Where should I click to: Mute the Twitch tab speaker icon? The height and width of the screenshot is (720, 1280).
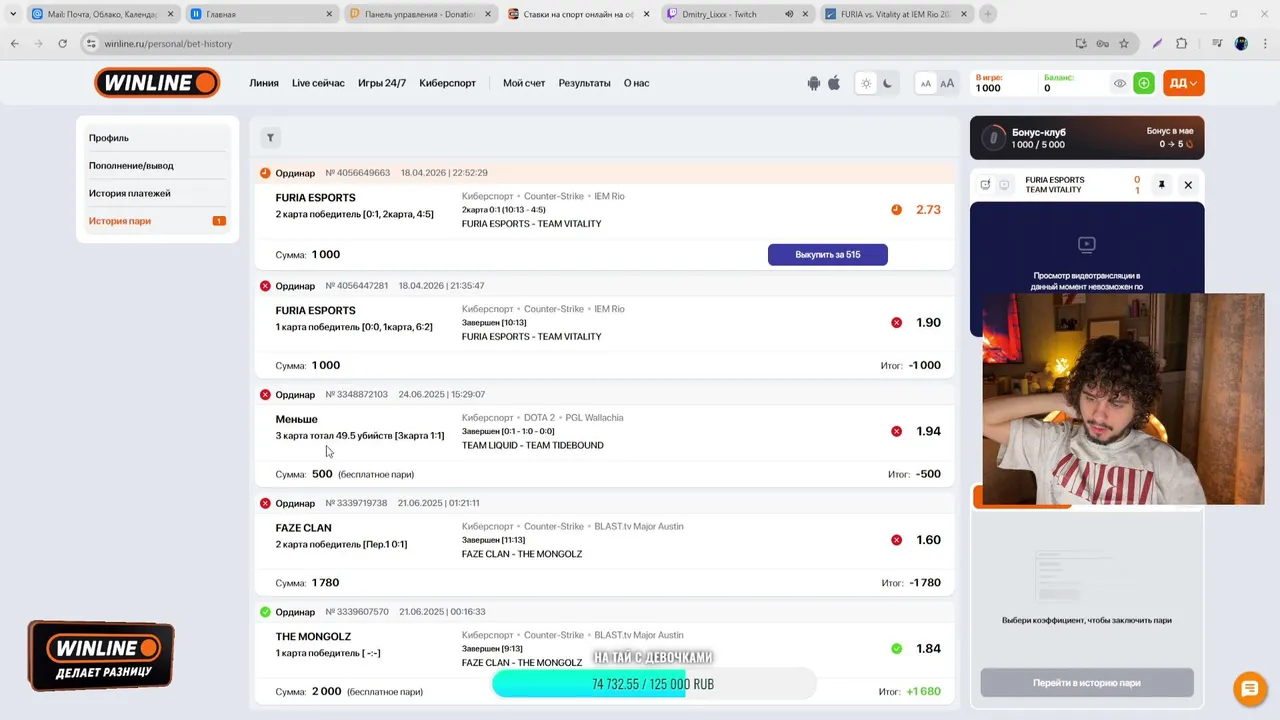point(789,14)
